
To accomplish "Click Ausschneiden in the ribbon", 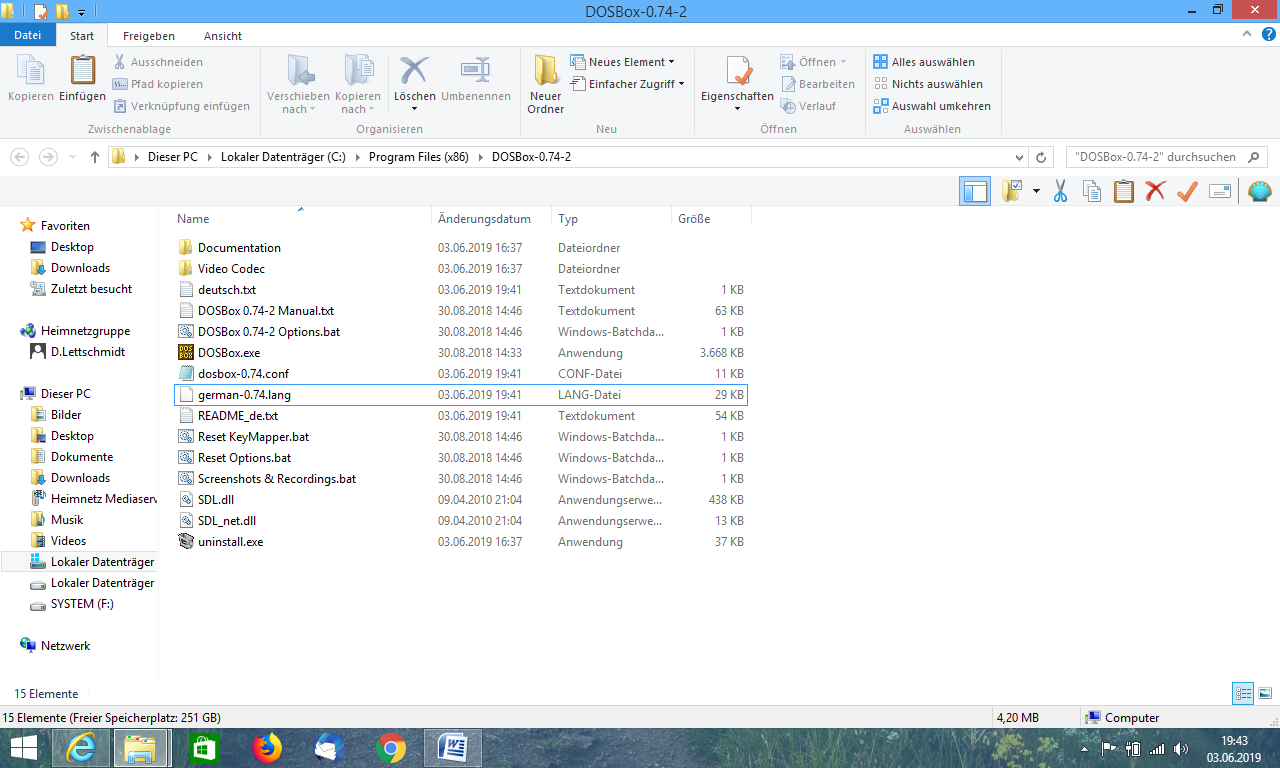I will (x=156, y=62).
